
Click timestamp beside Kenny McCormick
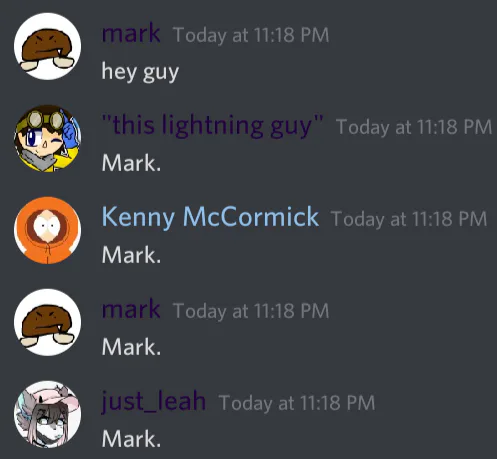[x=409, y=219]
